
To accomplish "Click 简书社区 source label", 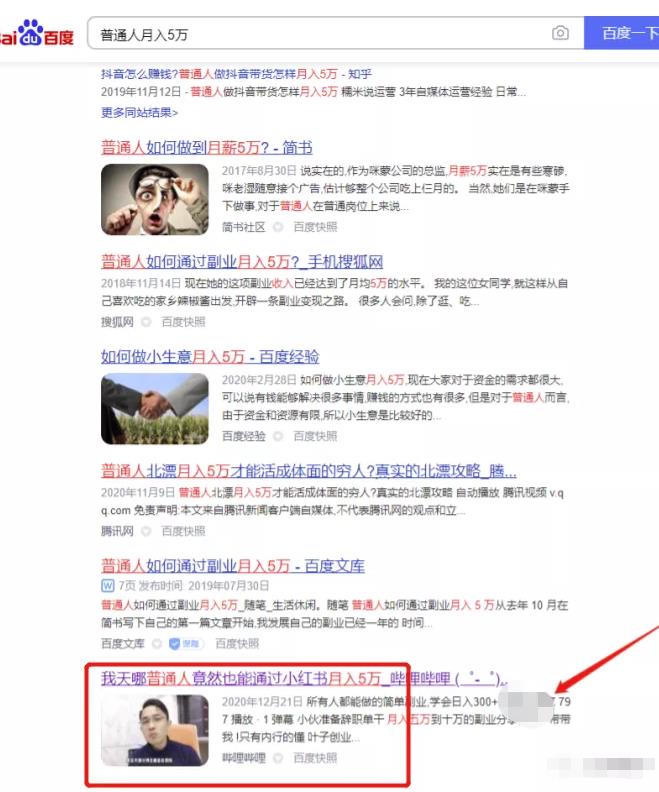I will point(243,227).
